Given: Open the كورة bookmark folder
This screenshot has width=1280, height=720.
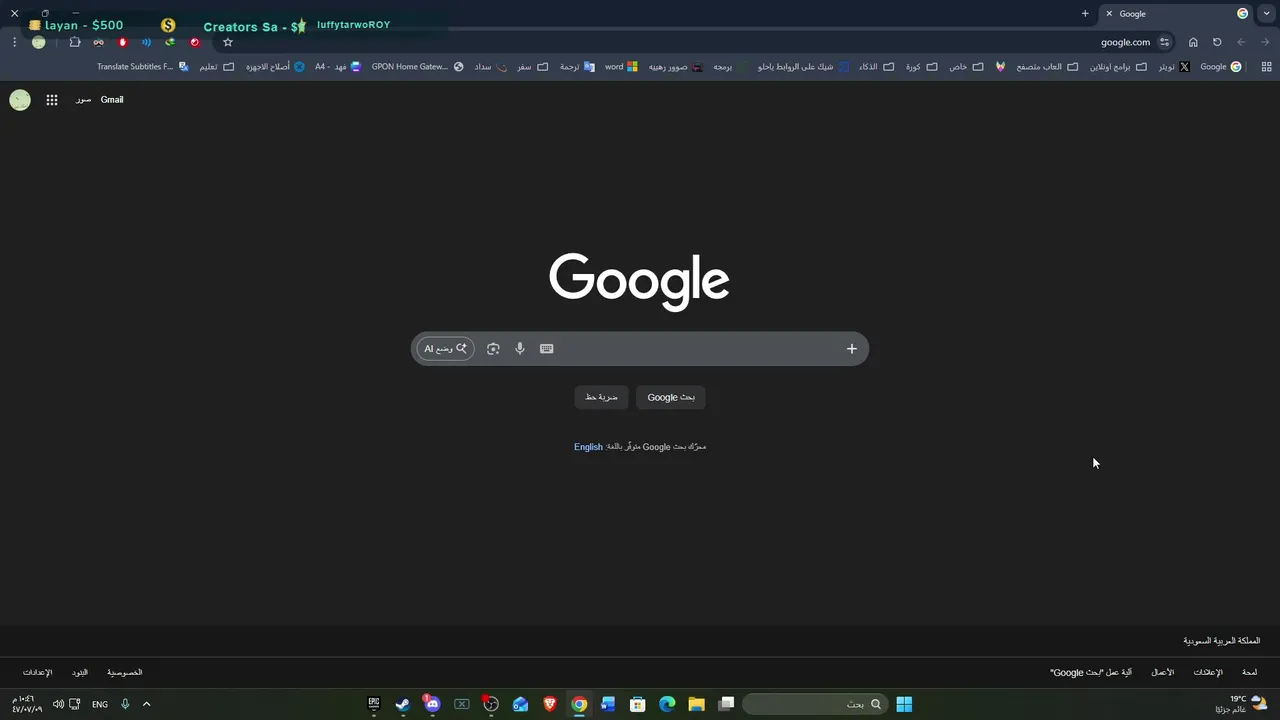Looking at the screenshot, I should (922, 67).
